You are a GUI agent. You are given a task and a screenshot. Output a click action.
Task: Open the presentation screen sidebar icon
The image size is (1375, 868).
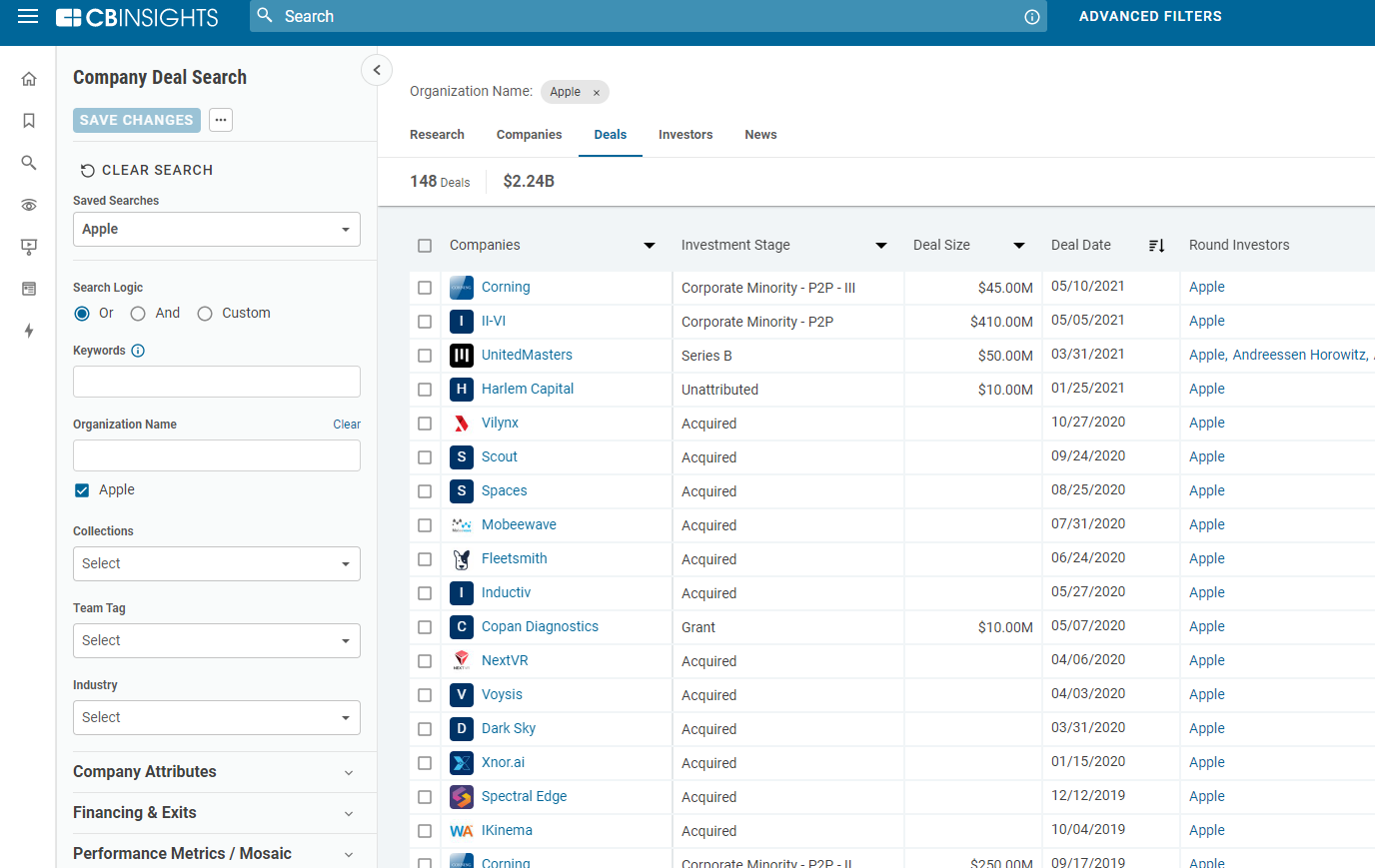[29, 247]
